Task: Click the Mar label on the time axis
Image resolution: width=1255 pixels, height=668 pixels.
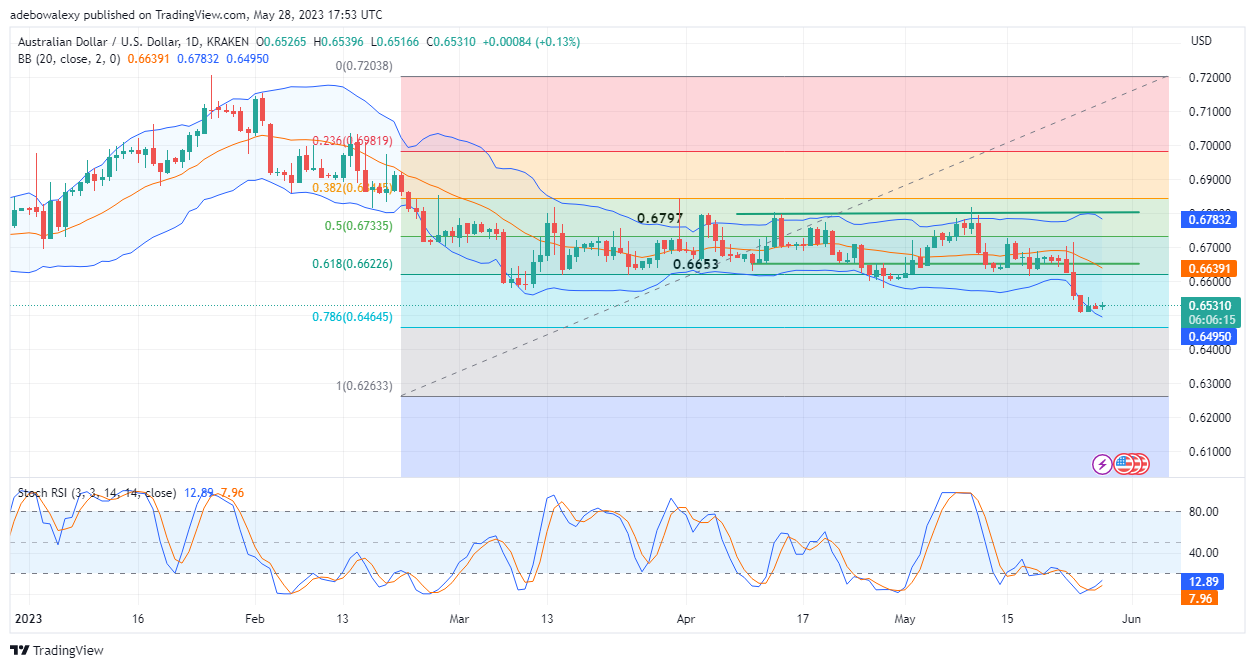Action: (459, 619)
